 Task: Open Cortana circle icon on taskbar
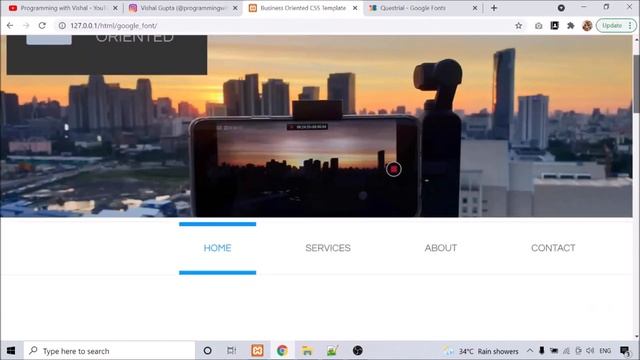coord(207,351)
